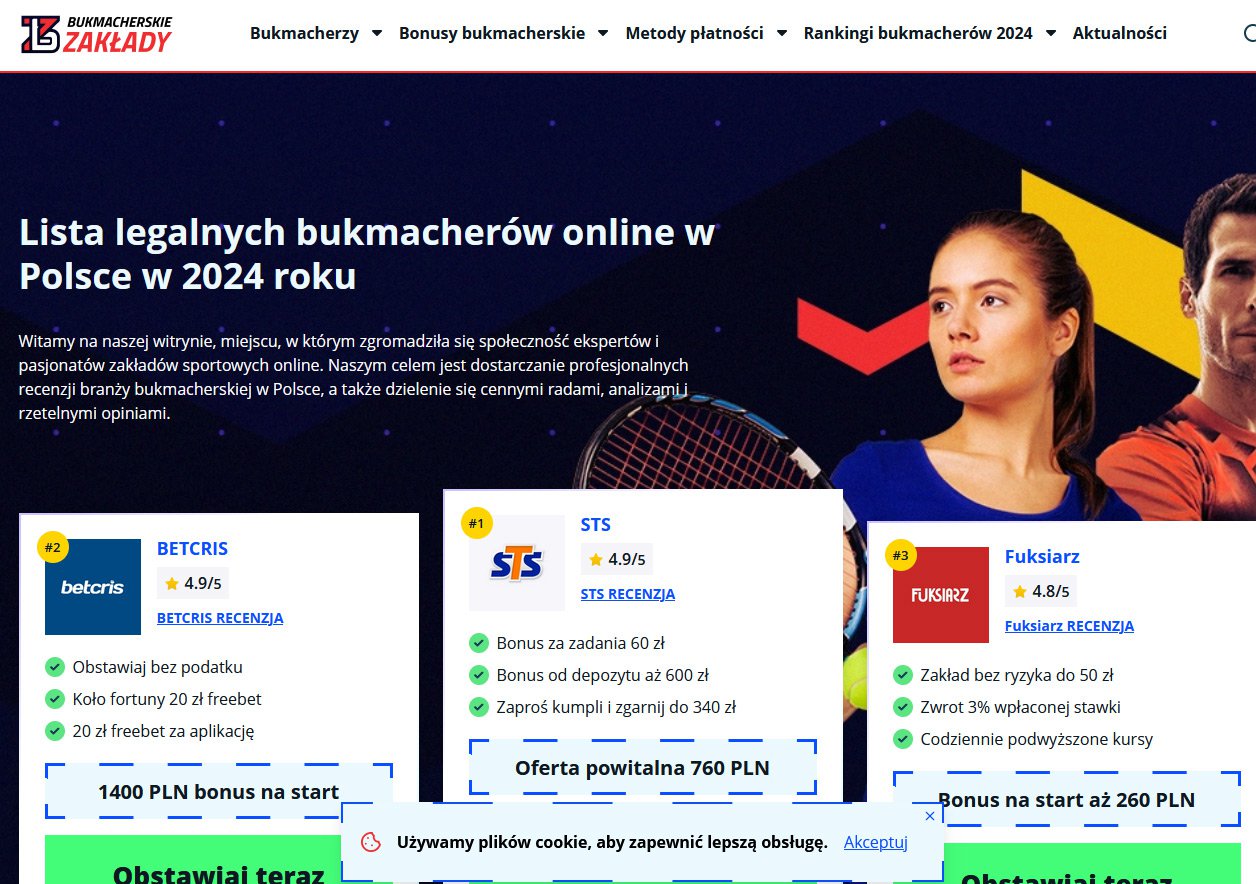Click the BETCRIS logo thumbnail
Screen dimensions: 1256x884
point(93,587)
